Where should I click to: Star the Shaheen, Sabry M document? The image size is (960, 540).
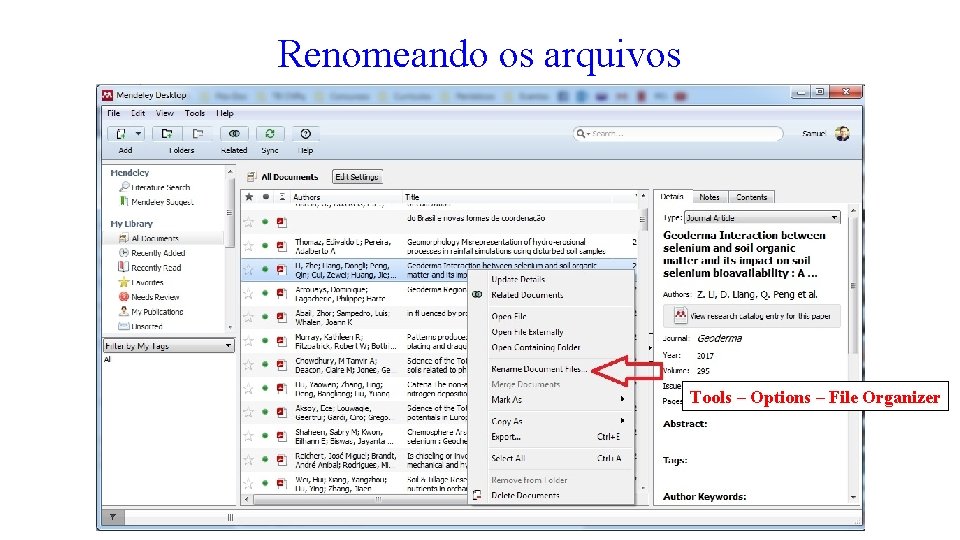click(249, 436)
